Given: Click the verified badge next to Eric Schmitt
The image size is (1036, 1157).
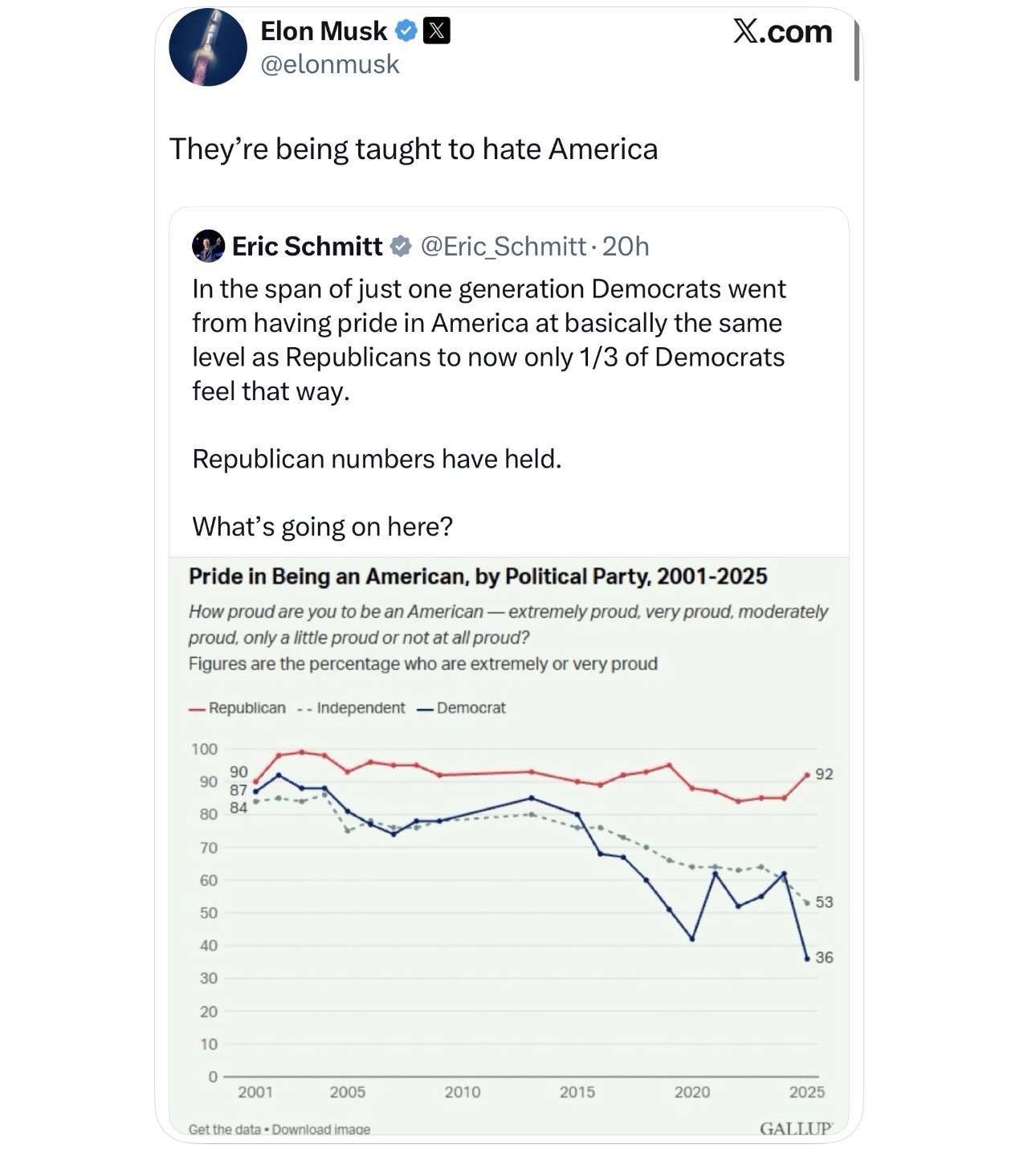Looking at the screenshot, I should click(400, 246).
